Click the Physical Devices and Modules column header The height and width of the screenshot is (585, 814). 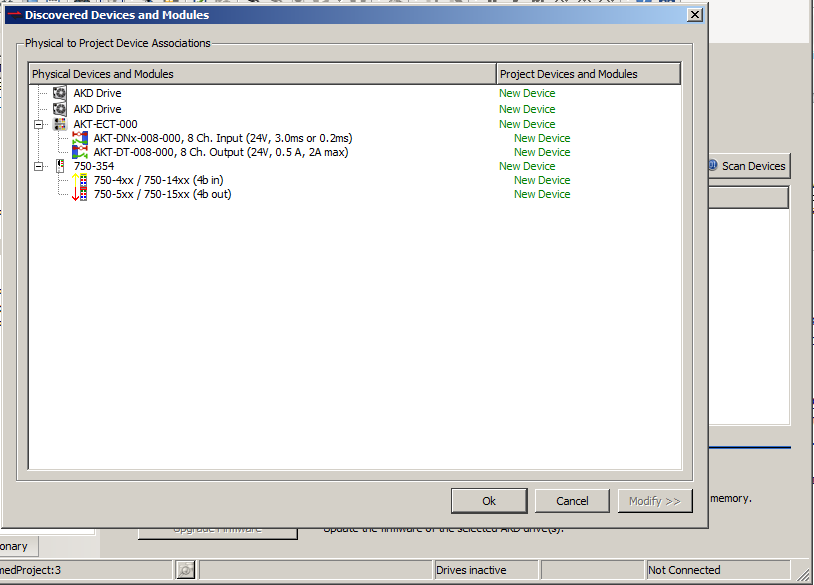tap(263, 74)
